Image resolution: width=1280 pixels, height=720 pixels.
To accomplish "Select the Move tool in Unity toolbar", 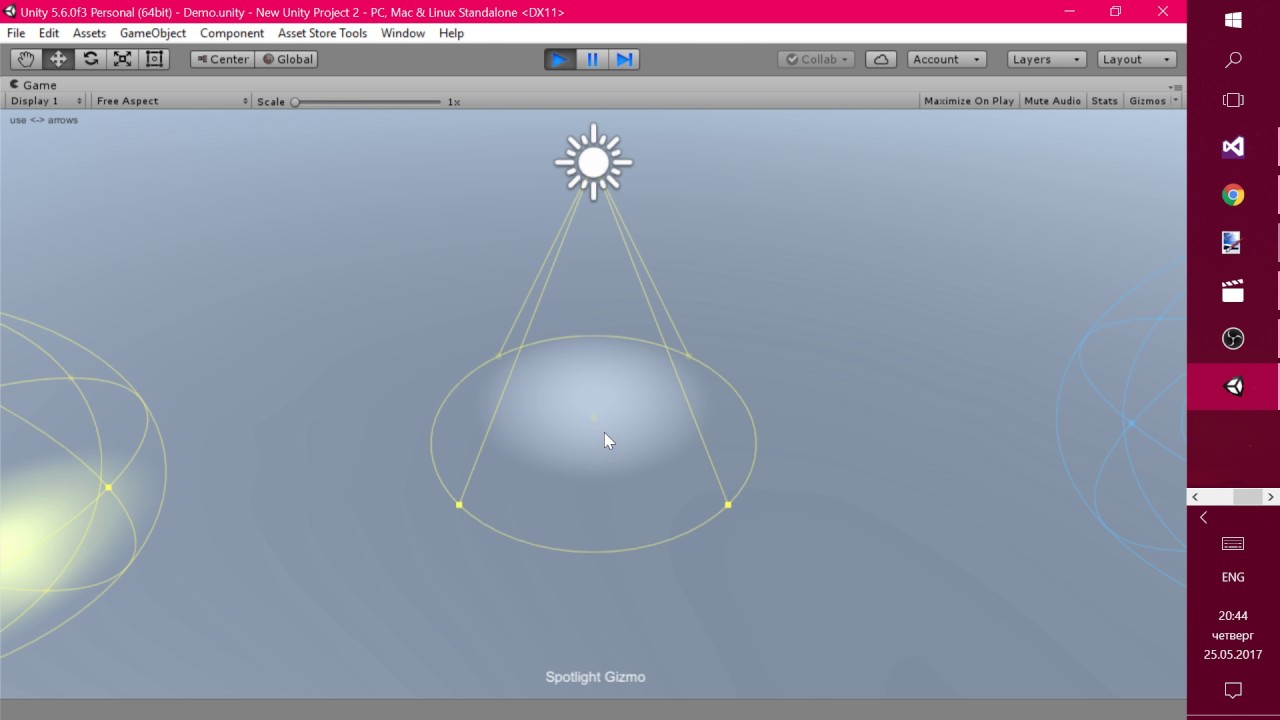I will (x=58, y=59).
